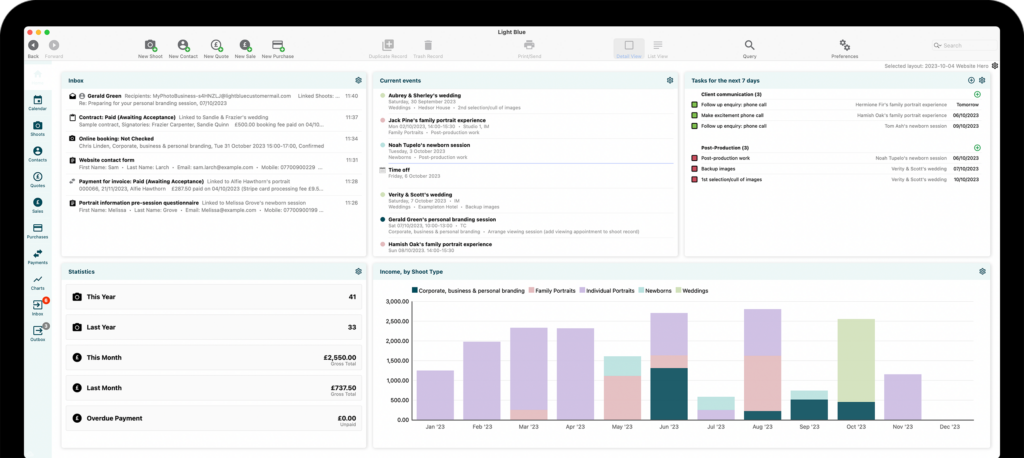1024x458 pixels.
Task: Open the Contacts section in sidebar
Action: click(37, 153)
